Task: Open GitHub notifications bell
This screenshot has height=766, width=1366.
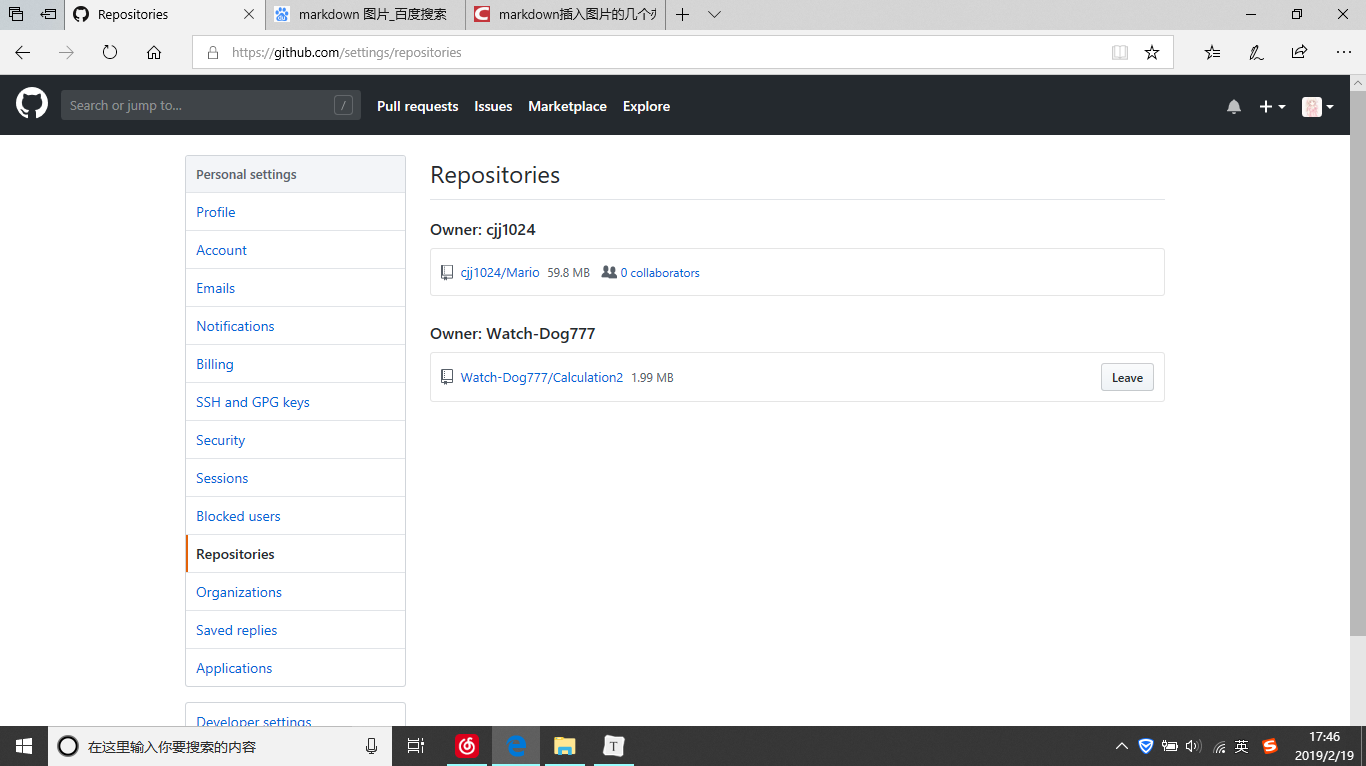Action: pyautogui.click(x=1233, y=106)
